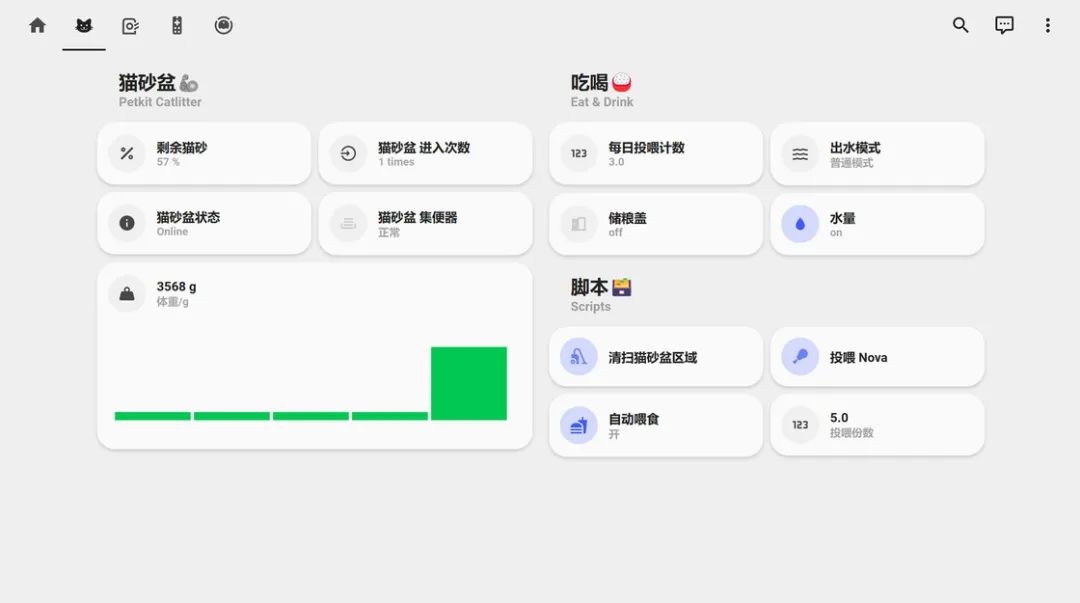The width and height of the screenshot is (1080, 603).
Task: Click the info icon for 猫砂盆状态
Action: coord(127,223)
